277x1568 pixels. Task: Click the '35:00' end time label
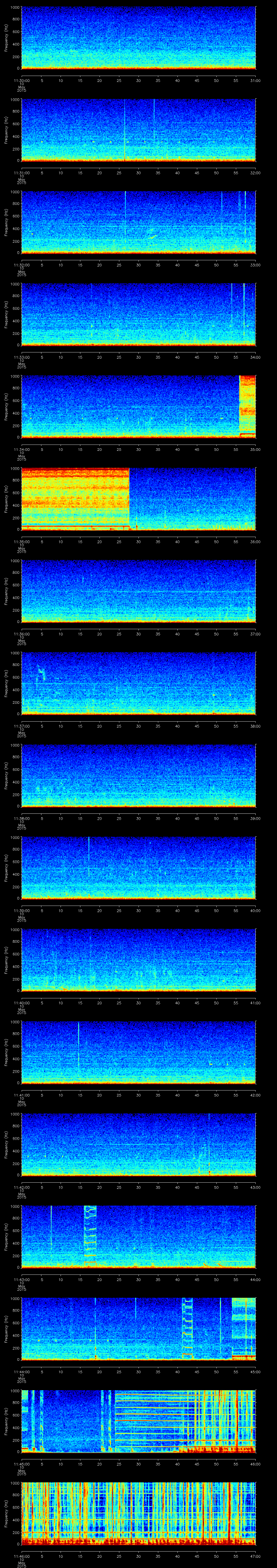(256, 449)
